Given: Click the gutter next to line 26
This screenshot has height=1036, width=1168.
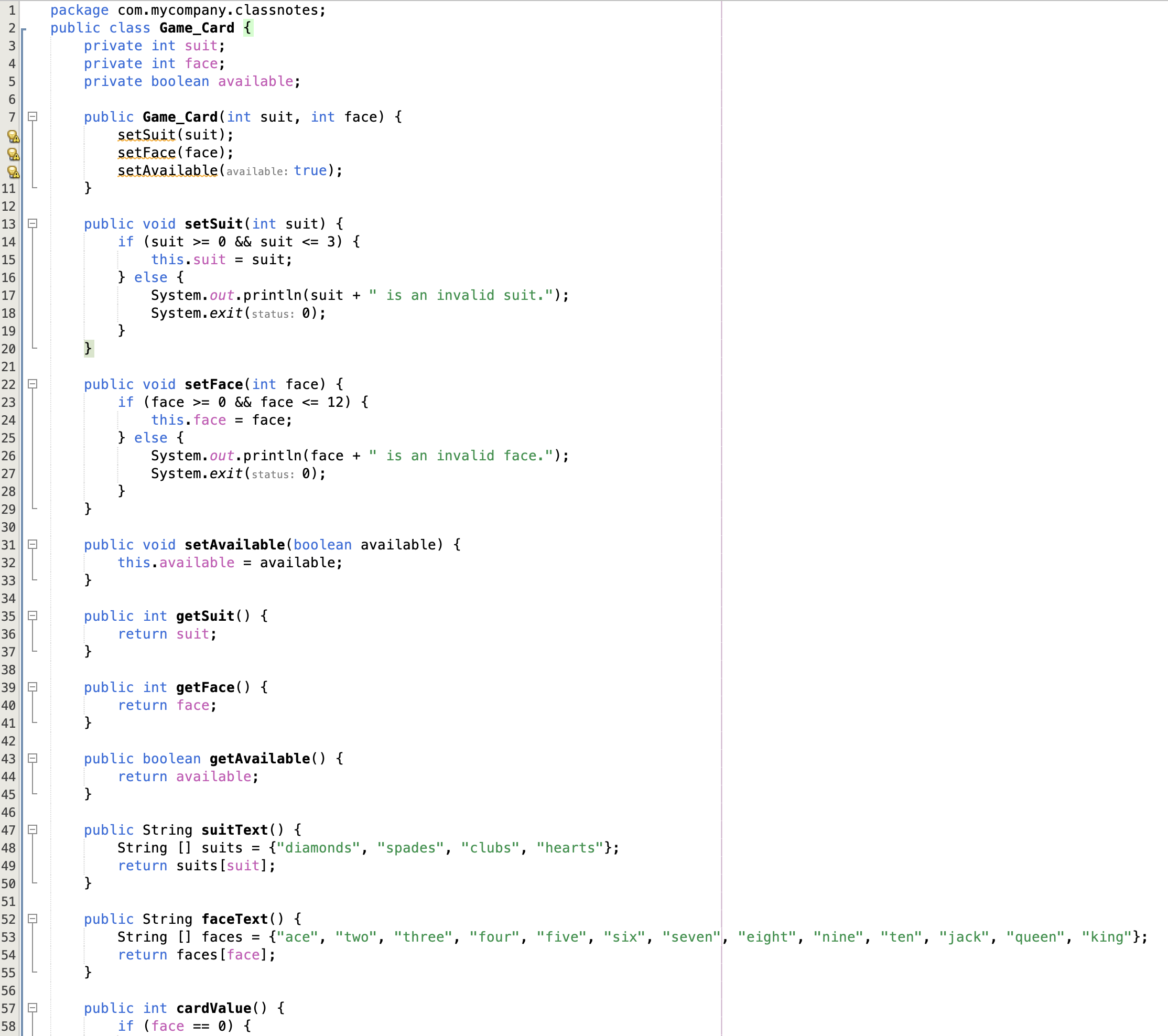Looking at the screenshot, I should [x=8, y=456].
